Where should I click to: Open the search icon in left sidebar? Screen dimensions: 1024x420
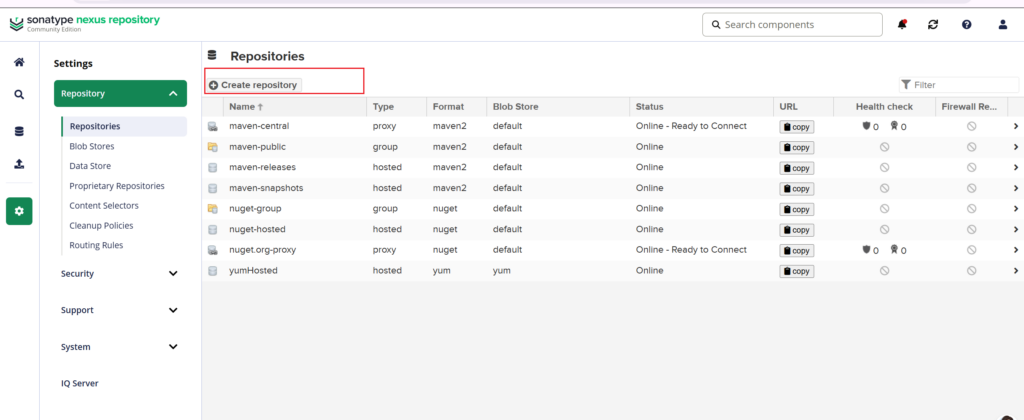[x=19, y=95]
